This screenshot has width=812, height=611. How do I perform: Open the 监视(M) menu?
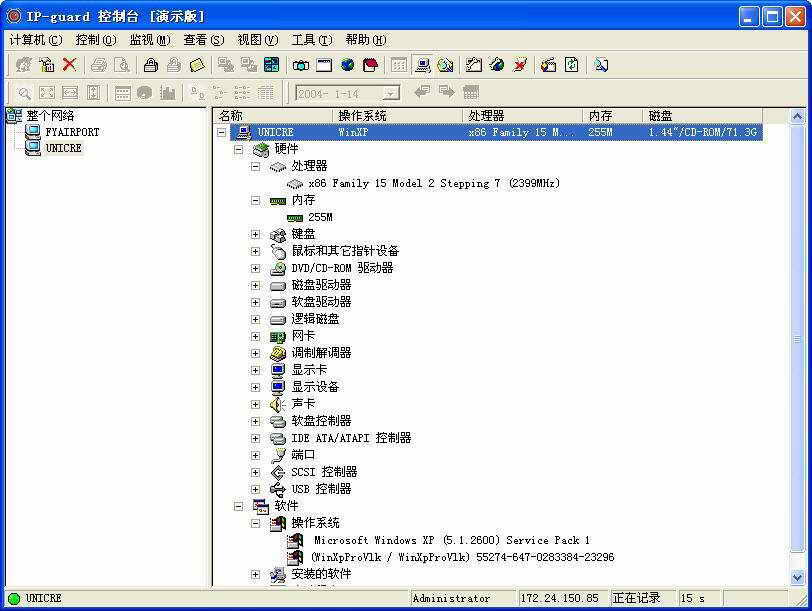pos(149,40)
